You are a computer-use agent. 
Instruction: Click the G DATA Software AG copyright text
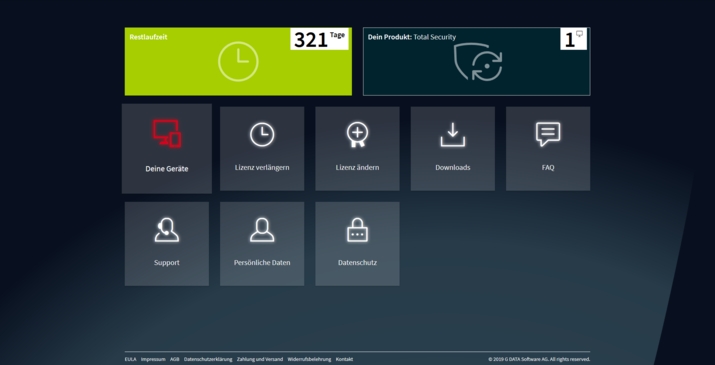(x=539, y=360)
